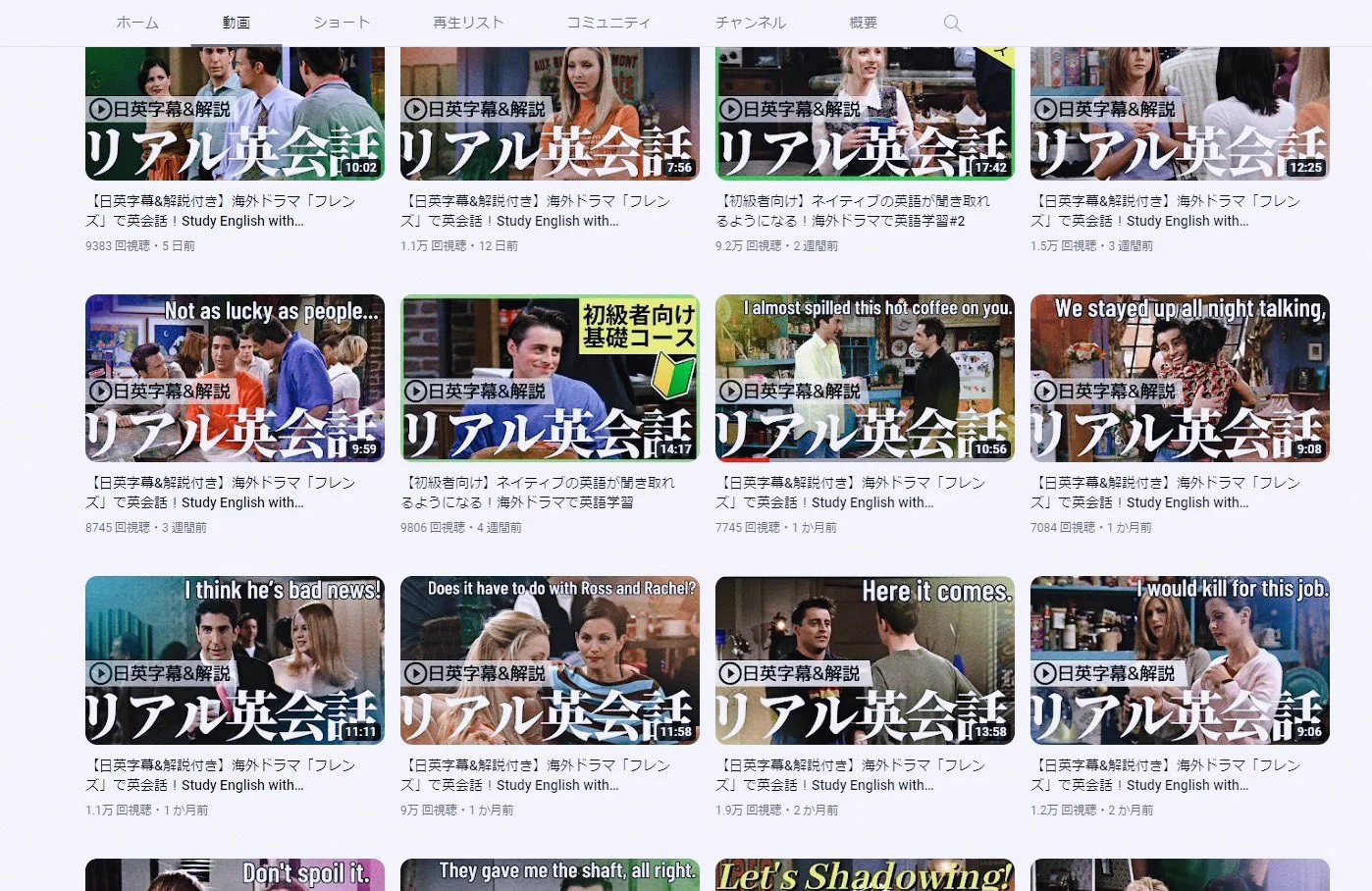Click the "1.1万 回視聴・12 日前" text
This screenshot has height=891, width=1372.
(459, 246)
